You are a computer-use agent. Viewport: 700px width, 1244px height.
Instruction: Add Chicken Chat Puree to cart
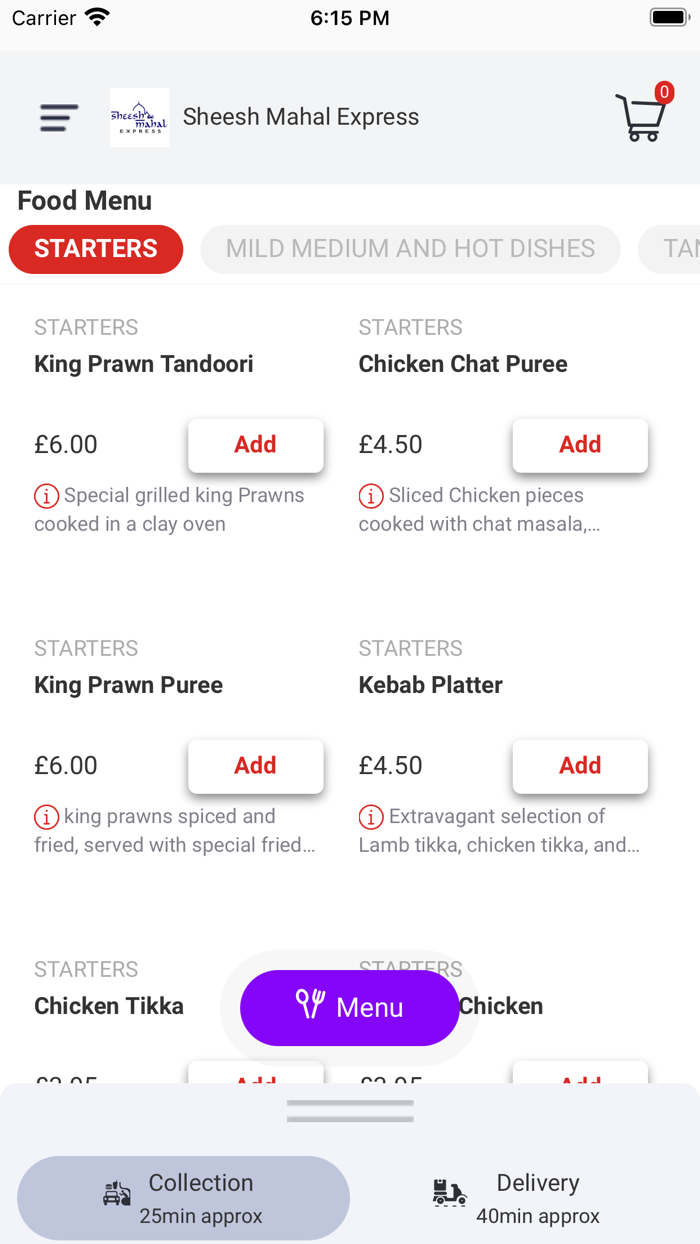(580, 445)
